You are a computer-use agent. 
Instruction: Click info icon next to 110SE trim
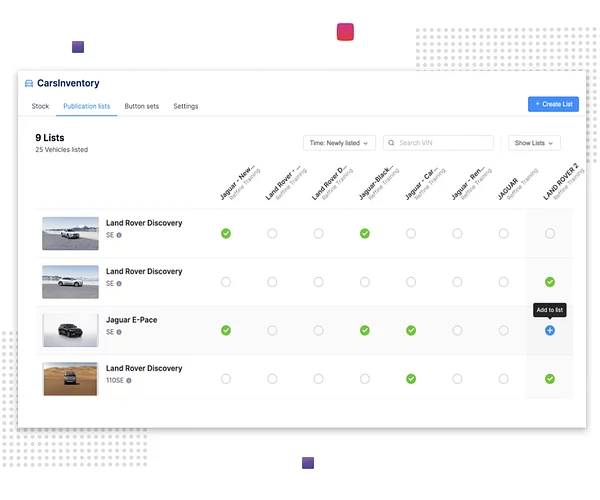click(x=129, y=380)
